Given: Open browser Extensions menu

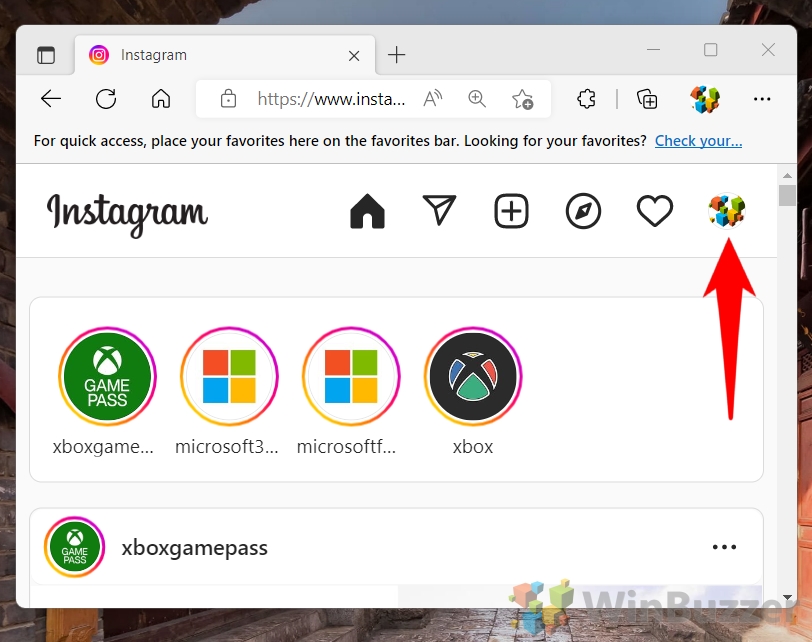Looking at the screenshot, I should point(586,98).
